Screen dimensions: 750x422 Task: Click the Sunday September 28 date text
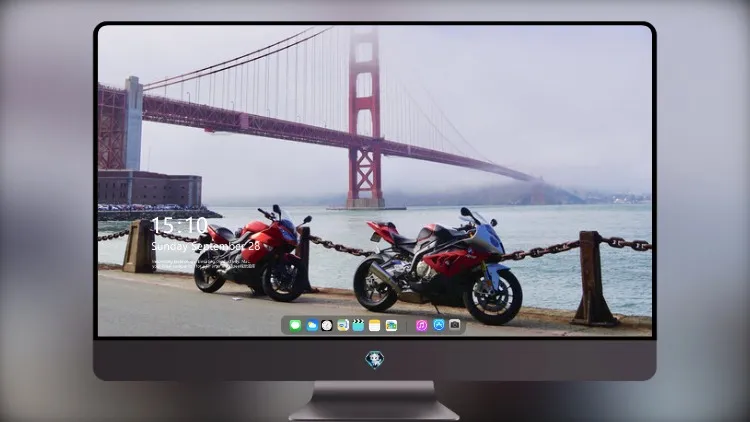(206, 246)
